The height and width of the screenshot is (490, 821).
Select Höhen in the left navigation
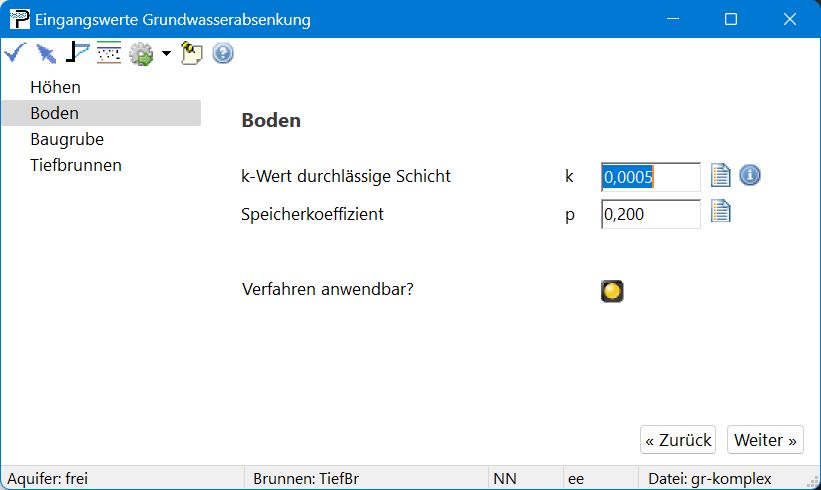coord(55,88)
